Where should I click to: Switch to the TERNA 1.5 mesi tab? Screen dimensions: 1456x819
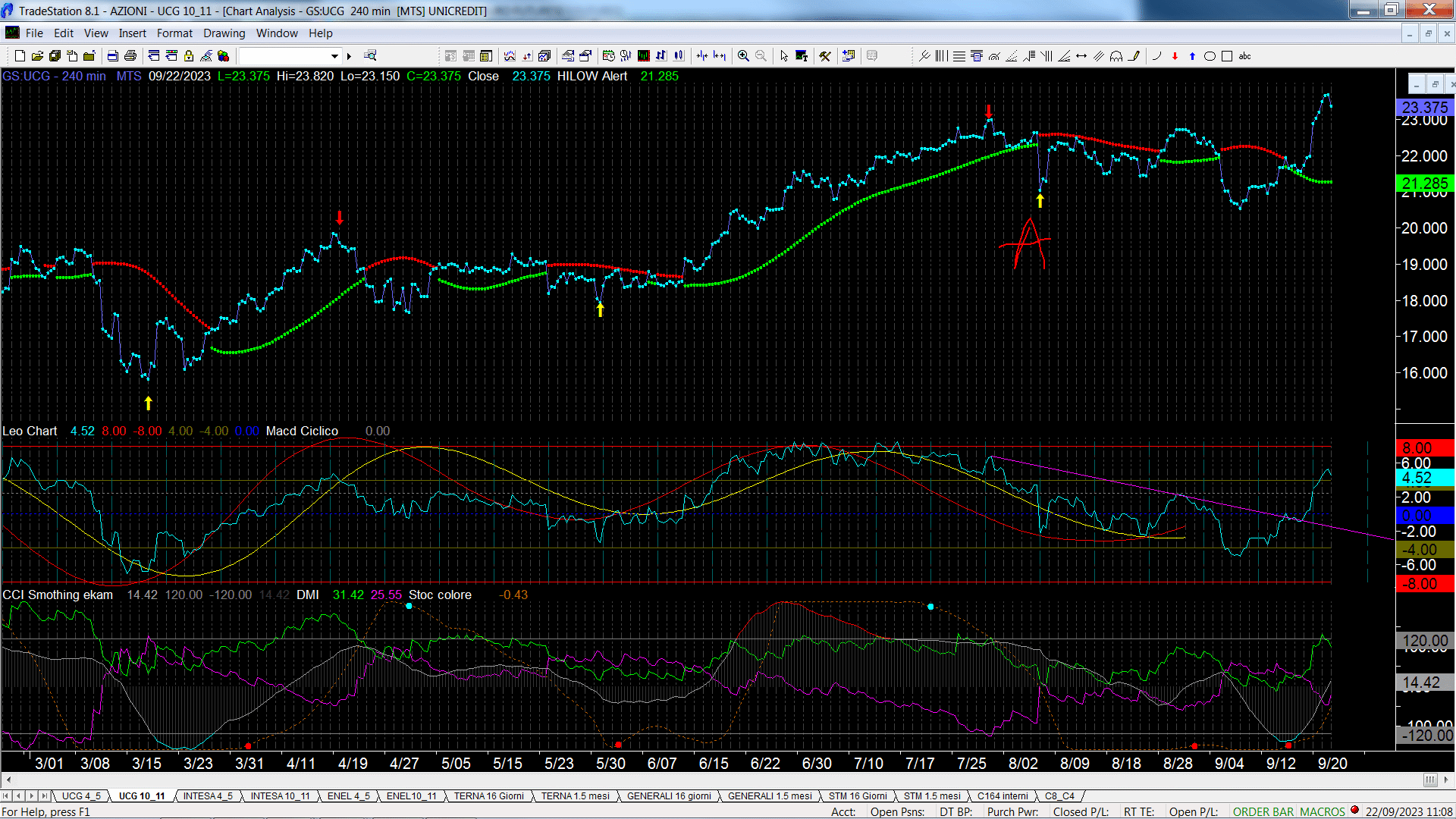(x=575, y=796)
